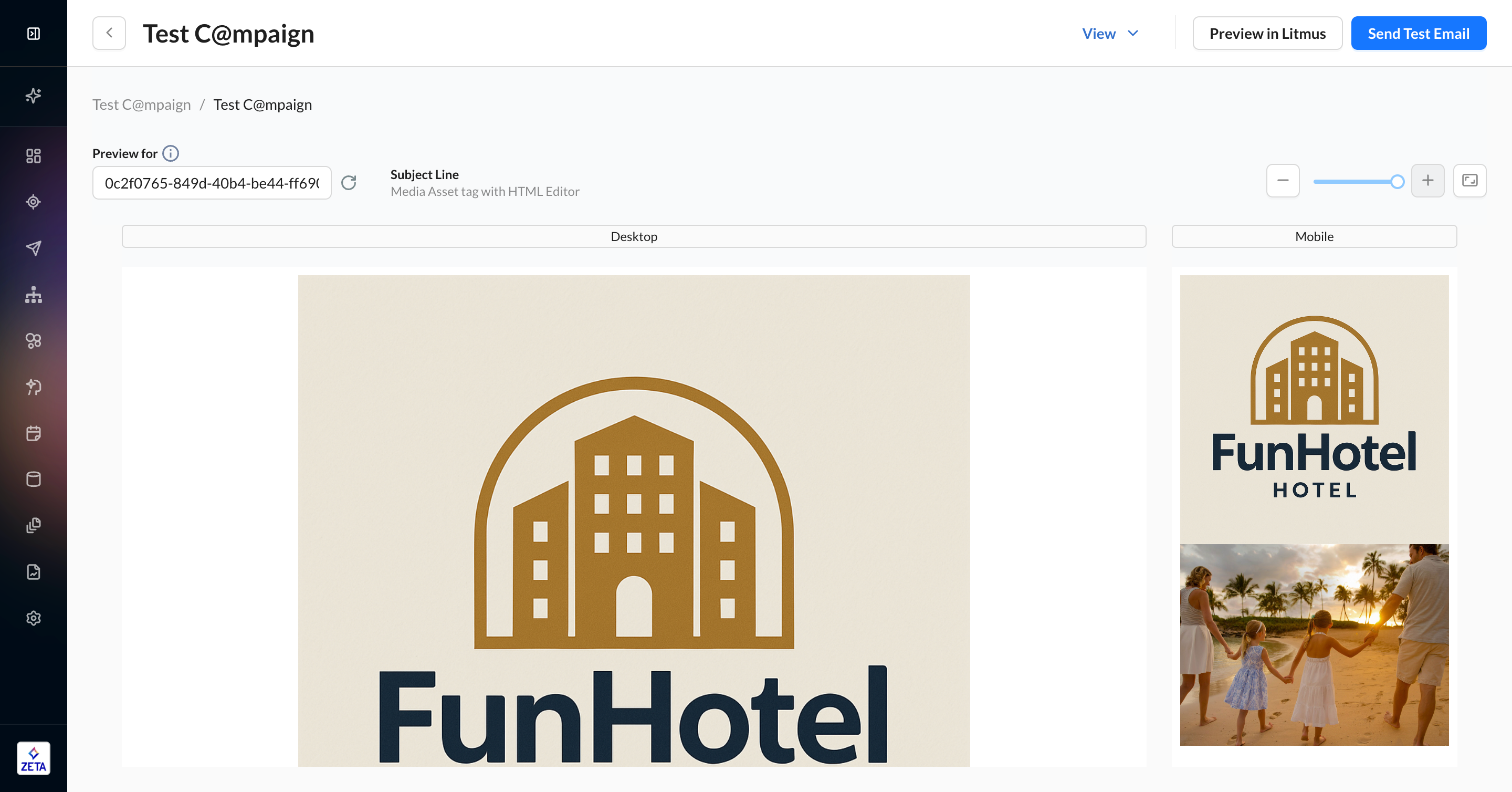
Task: Open the database cylinder icon
Action: point(34,479)
